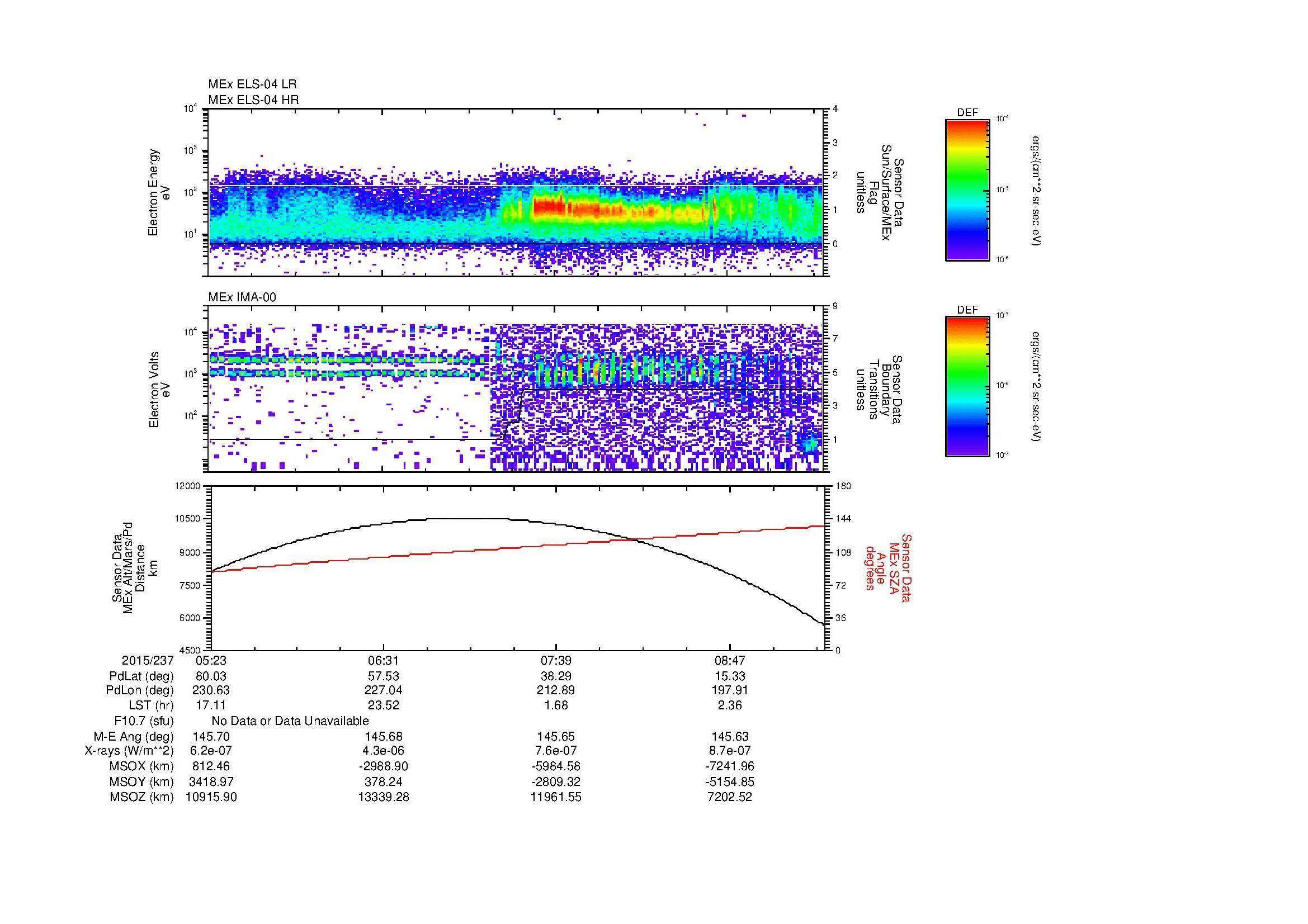Click the 'PdLat (deg)' row label
The width and height of the screenshot is (1308, 924).
tap(141, 676)
